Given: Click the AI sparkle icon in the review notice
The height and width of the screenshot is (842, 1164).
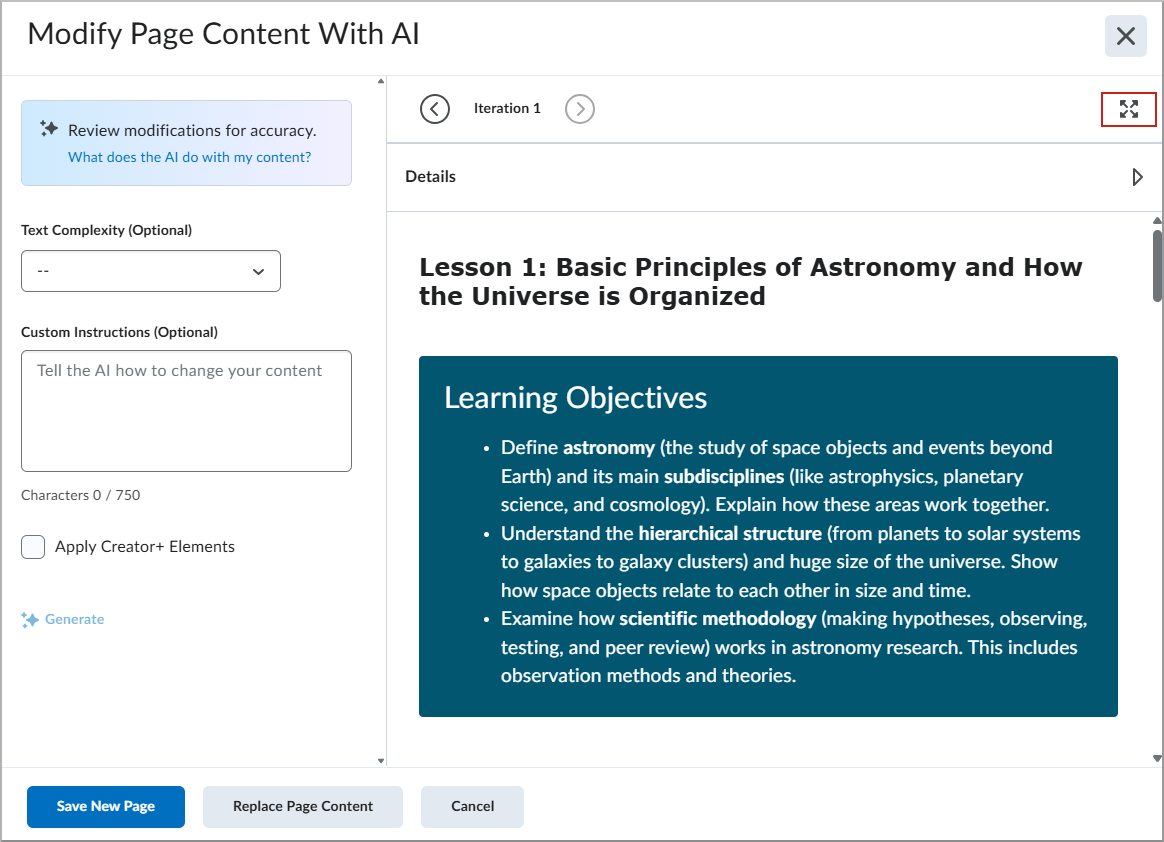Looking at the screenshot, I should (49, 128).
